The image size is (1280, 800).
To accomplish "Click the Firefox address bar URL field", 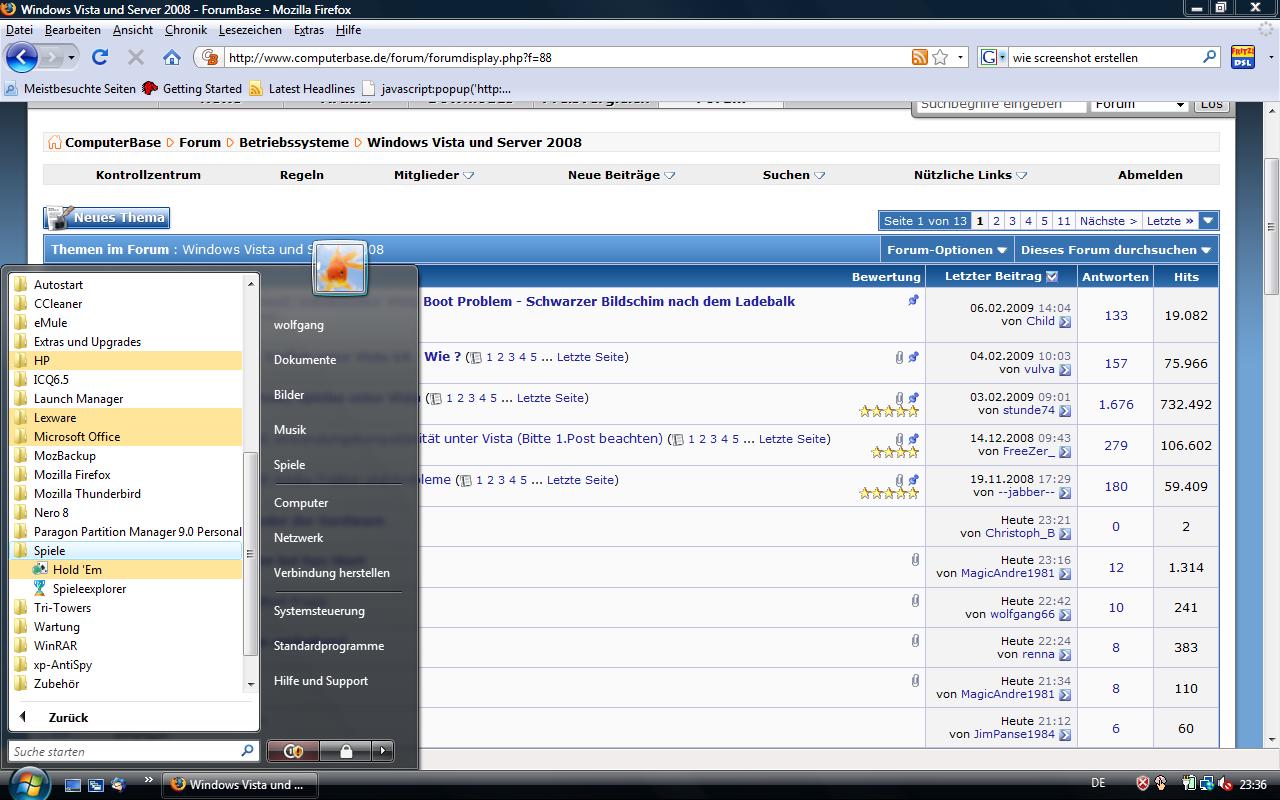I will (x=565, y=58).
